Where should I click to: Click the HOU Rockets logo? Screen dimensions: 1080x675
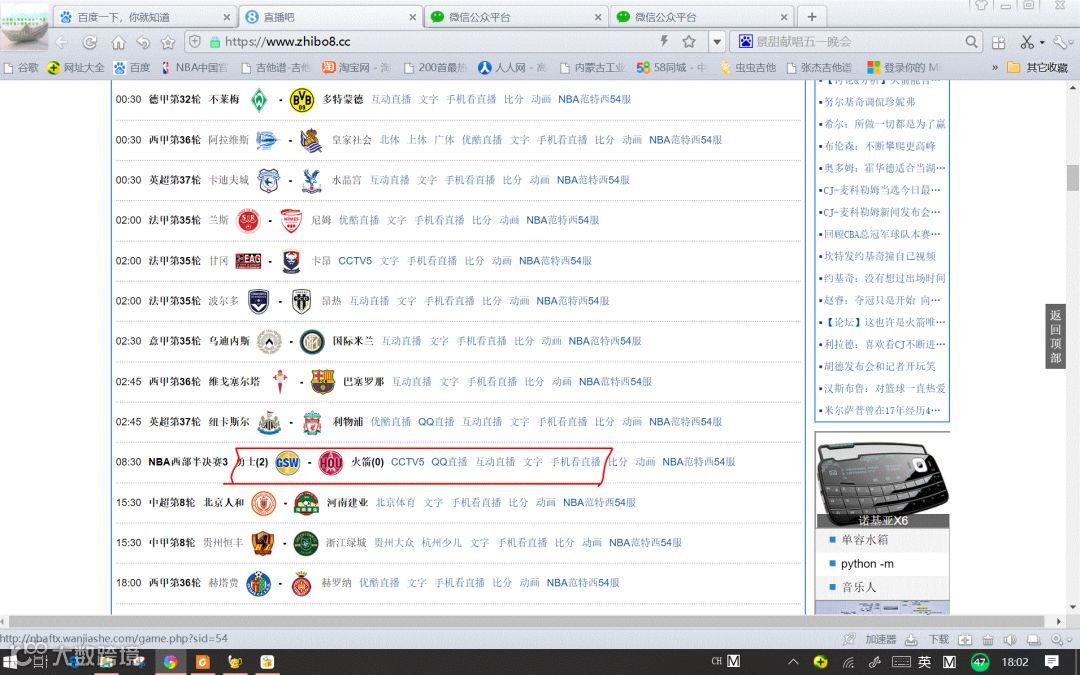click(331, 463)
